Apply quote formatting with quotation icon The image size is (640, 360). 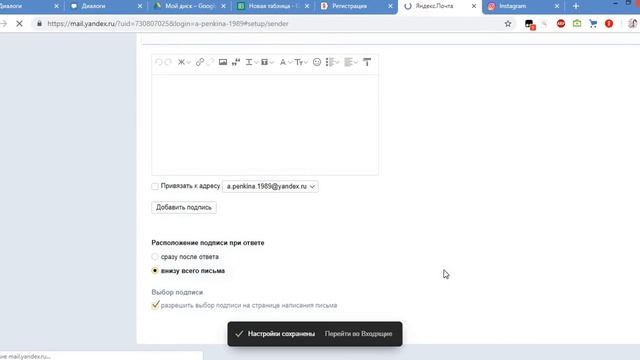click(236, 62)
